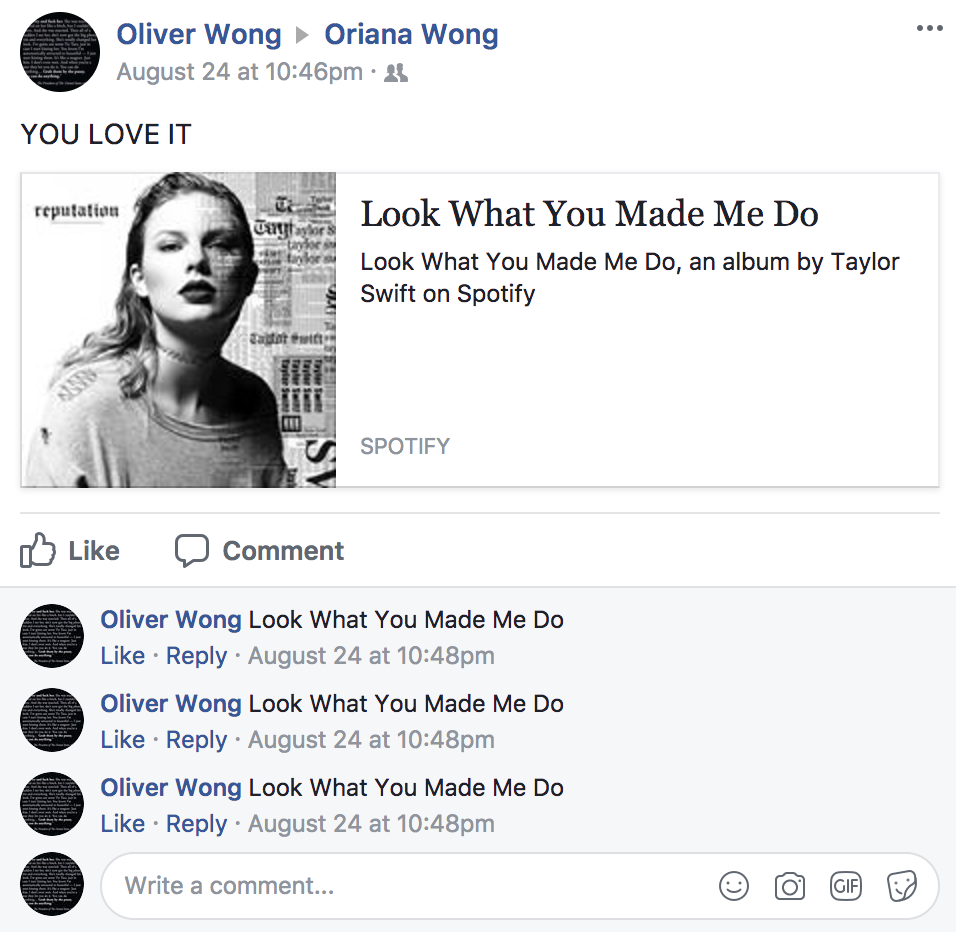Click the speech bubble Comment icon
The height and width of the screenshot is (932, 956).
tap(192, 550)
